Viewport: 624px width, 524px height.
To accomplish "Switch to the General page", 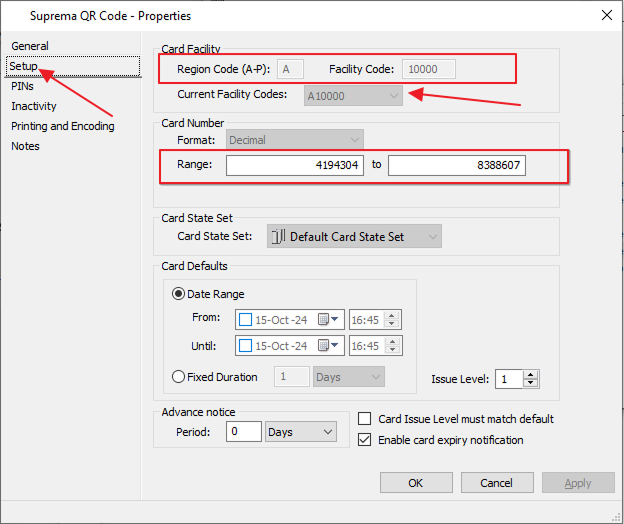I will point(30,46).
